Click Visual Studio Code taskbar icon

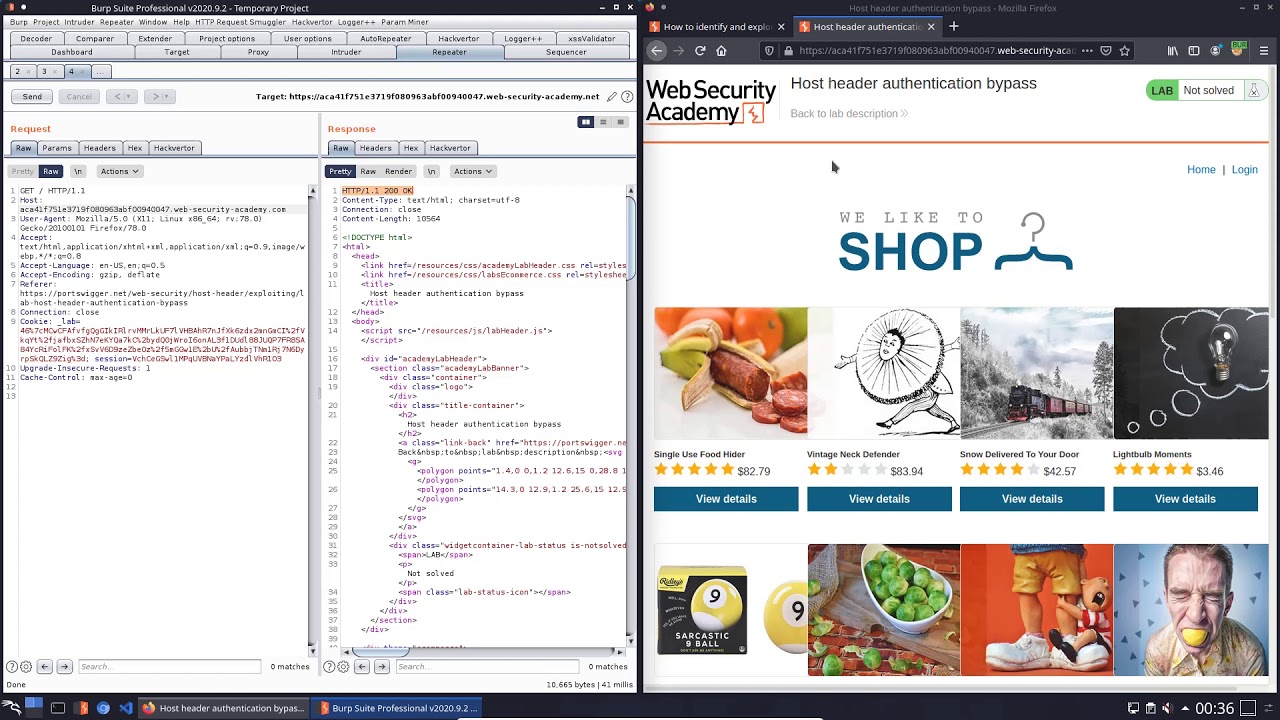point(126,708)
